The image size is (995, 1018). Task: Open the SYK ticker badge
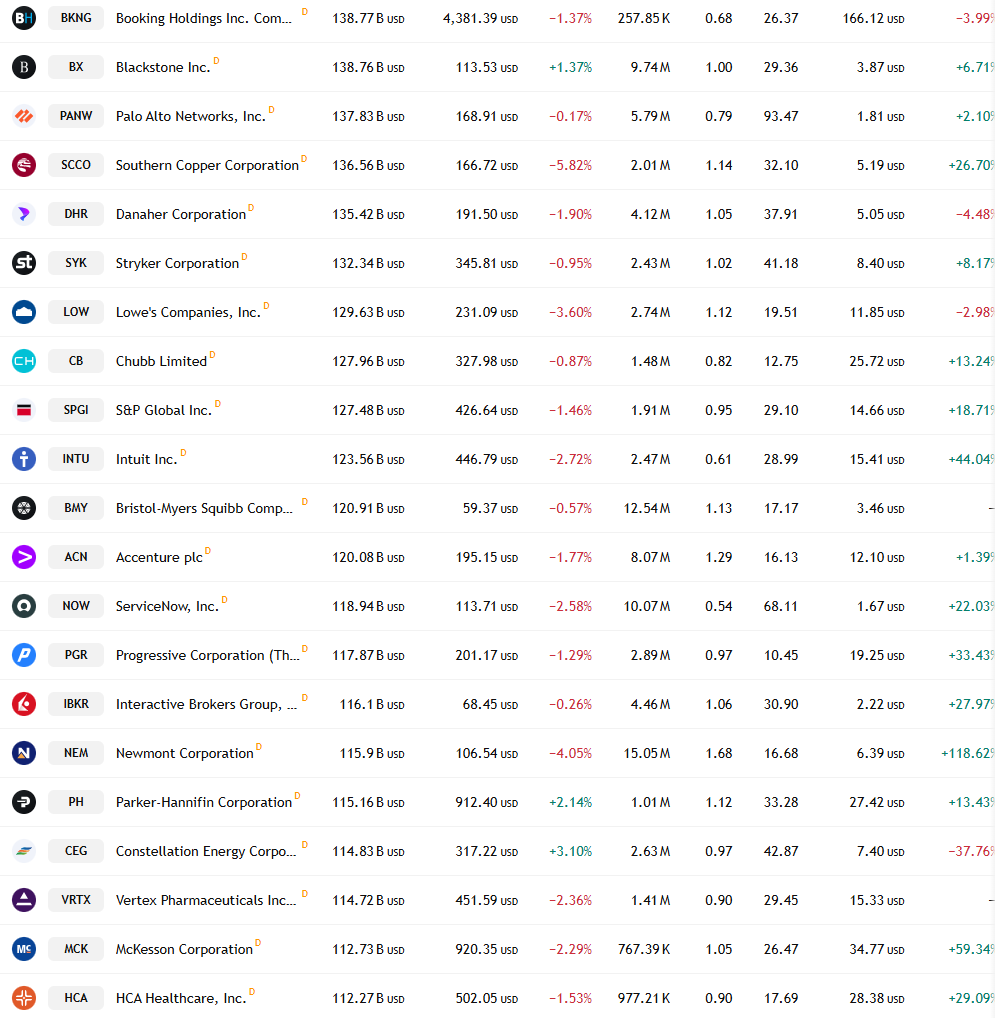pyautogui.click(x=76, y=263)
